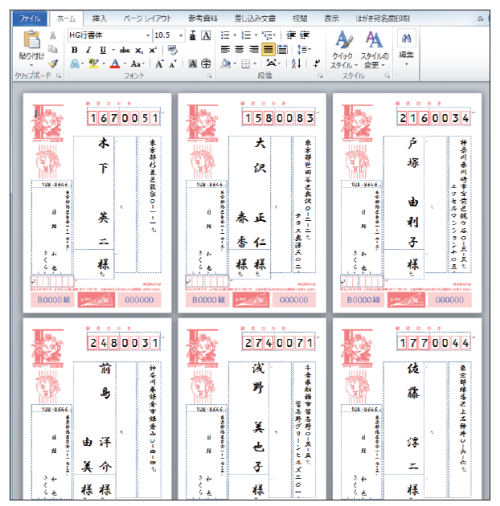Apply the red font color

(x=115, y=64)
